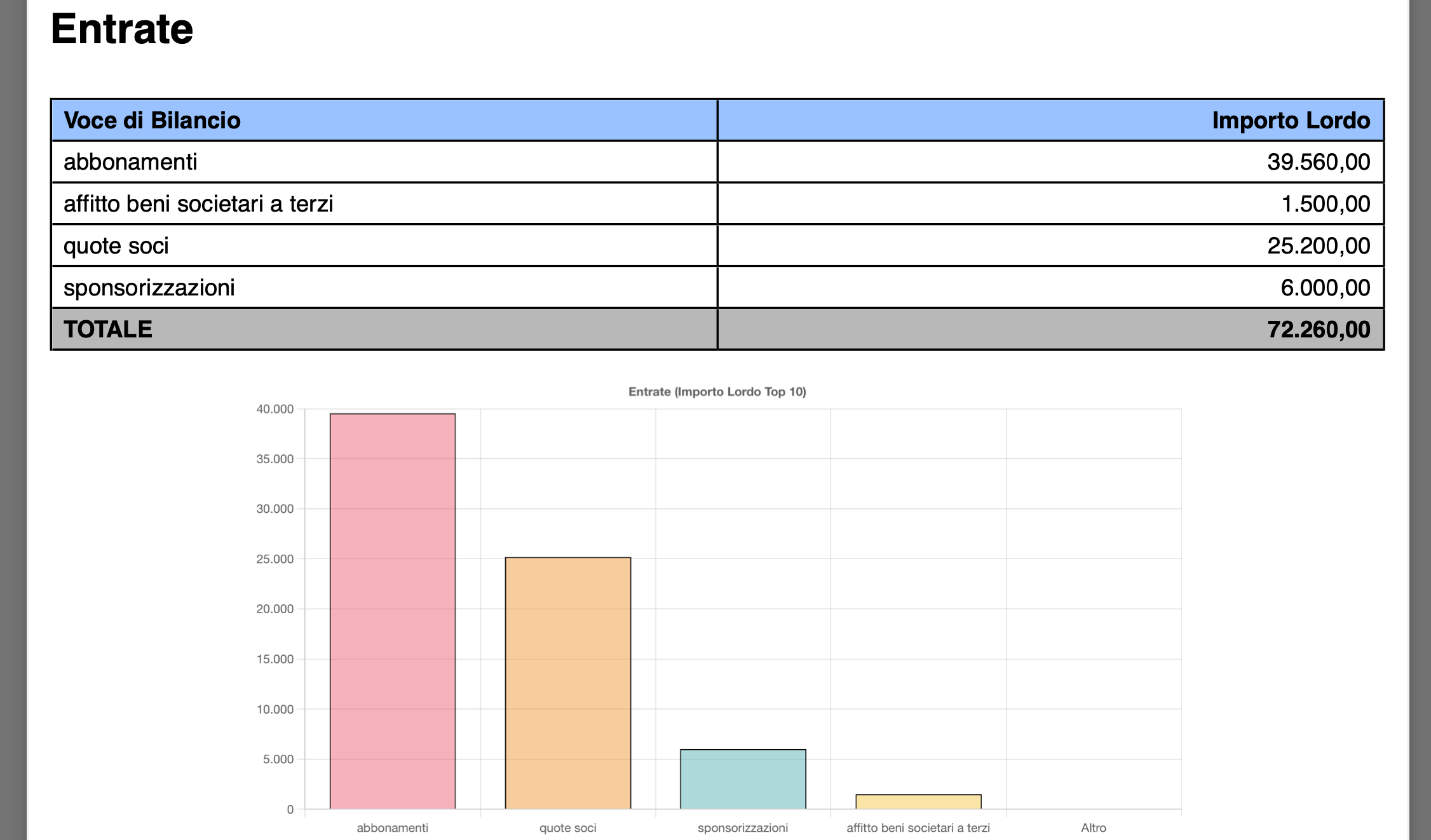1431x840 pixels.
Task: Click the 6.000,00 amount cell
Action: click(x=1325, y=288)
